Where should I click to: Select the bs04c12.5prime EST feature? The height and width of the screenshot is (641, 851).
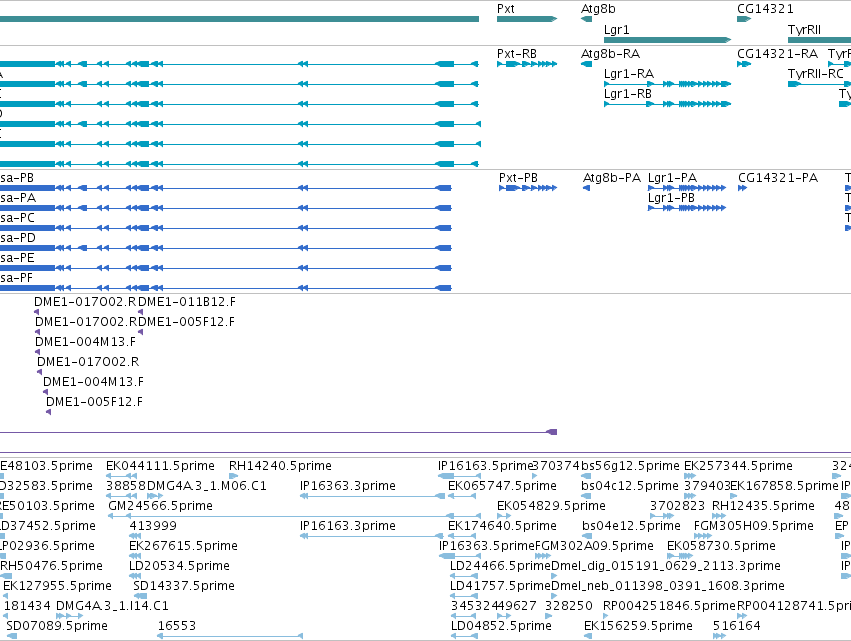point(586,496)
